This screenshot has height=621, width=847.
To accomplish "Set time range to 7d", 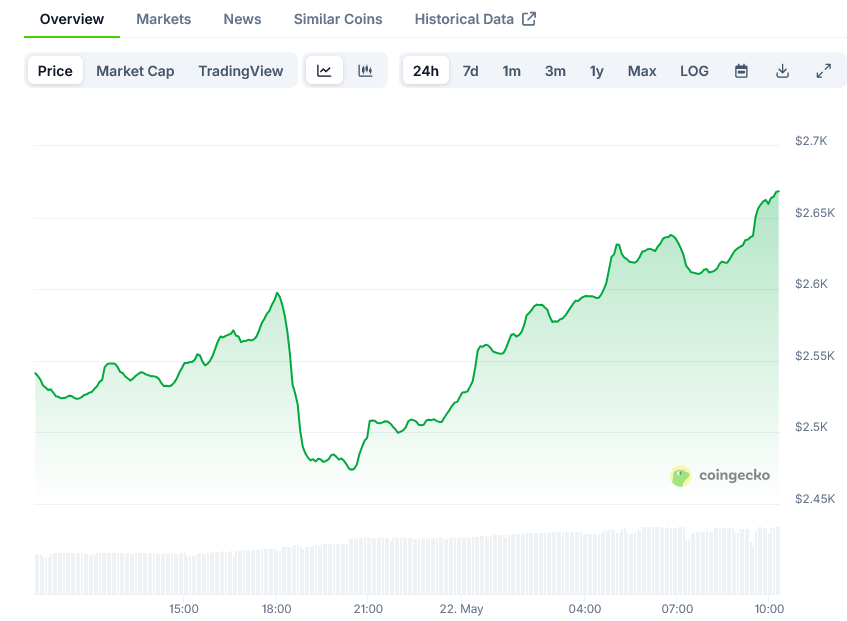I will (x=470, y=71).
